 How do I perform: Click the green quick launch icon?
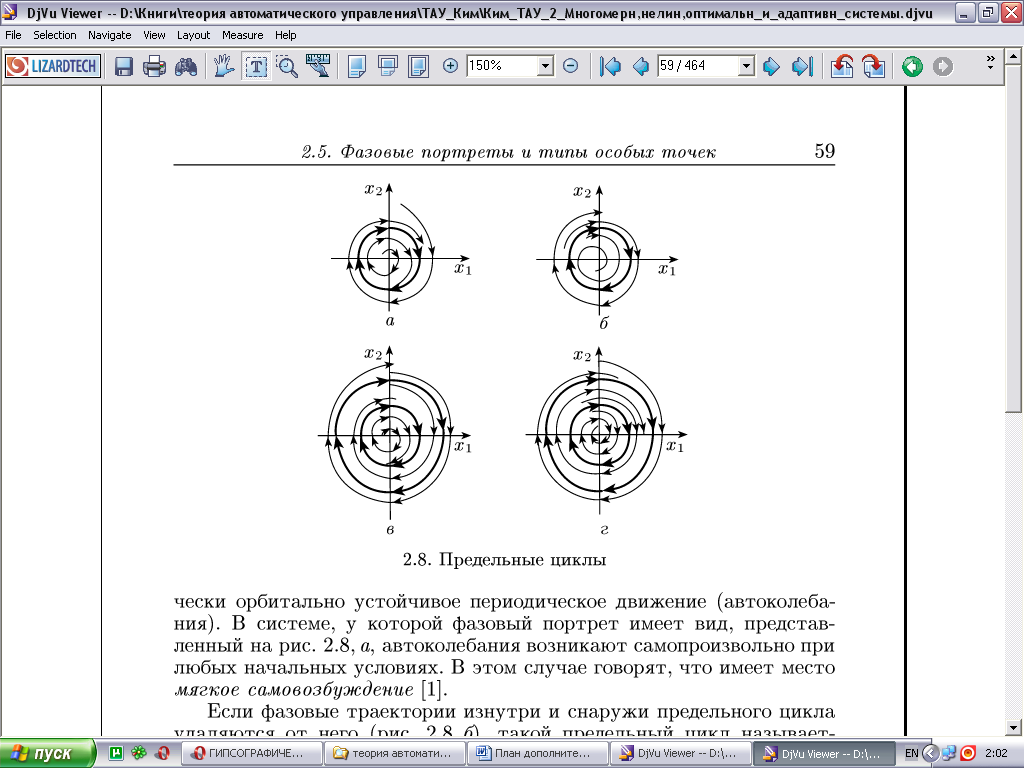click(116, 753)
